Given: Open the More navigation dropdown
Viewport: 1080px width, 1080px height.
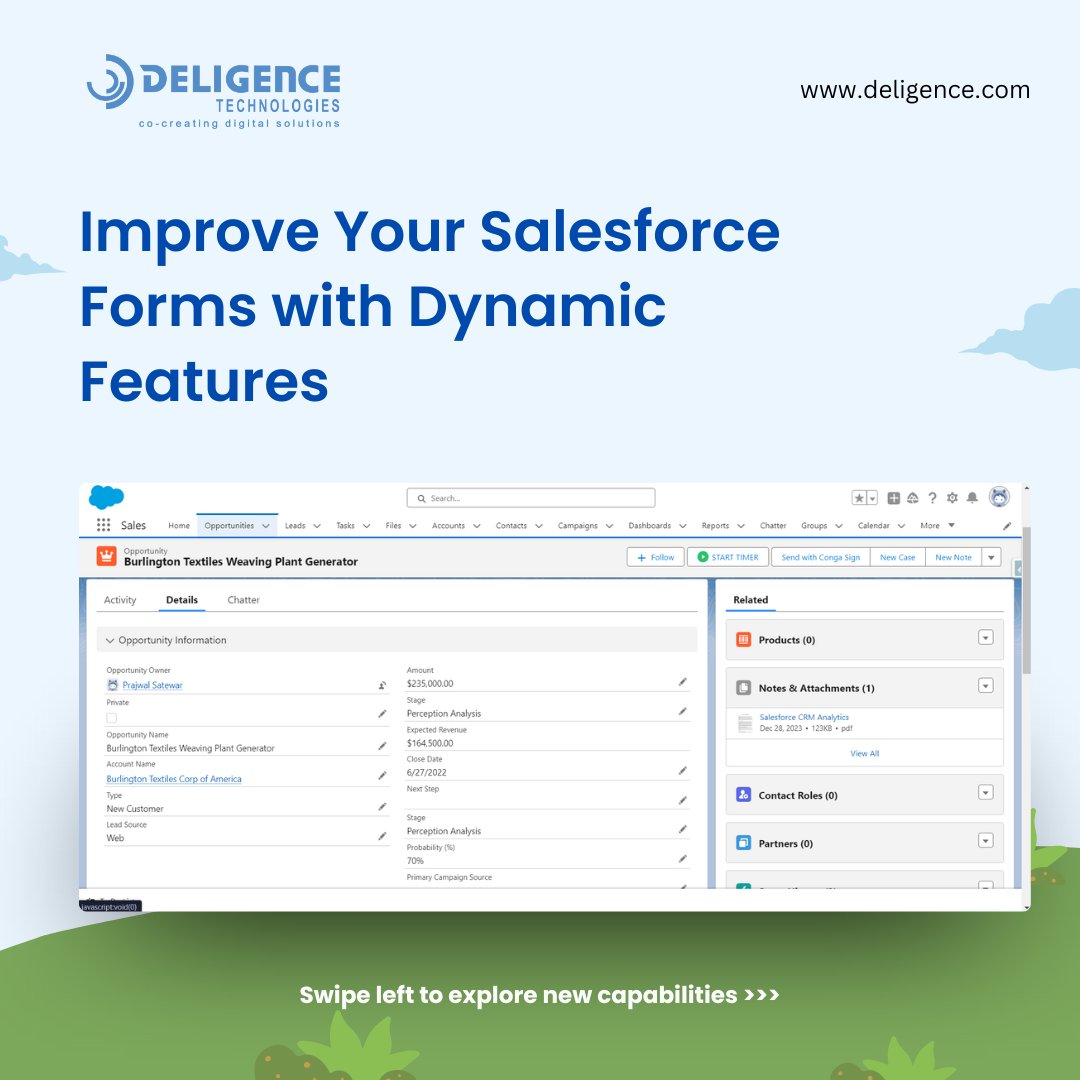Looking at the screenshot, I should click(x=937, y=526).
